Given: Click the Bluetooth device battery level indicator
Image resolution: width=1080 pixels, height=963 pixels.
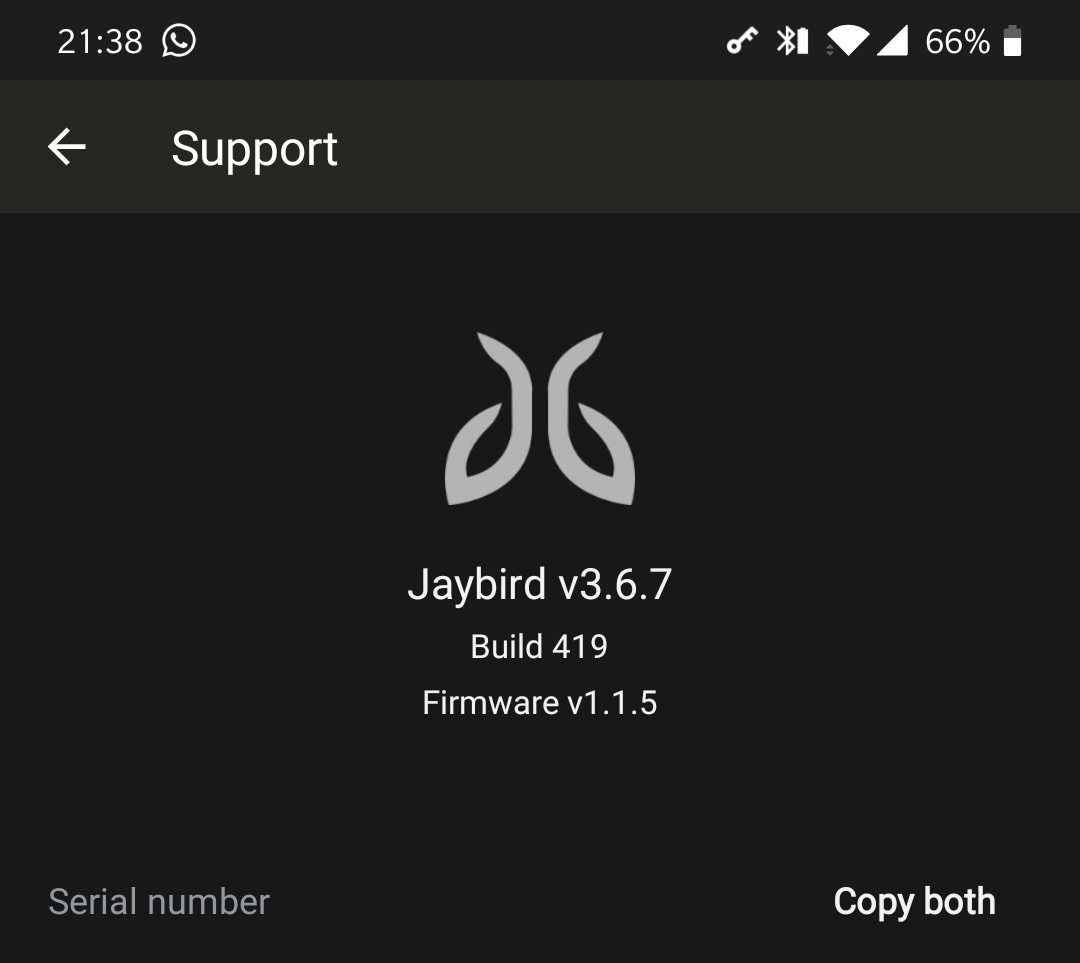Looking at the screenshot, I should tap(802, 41).
